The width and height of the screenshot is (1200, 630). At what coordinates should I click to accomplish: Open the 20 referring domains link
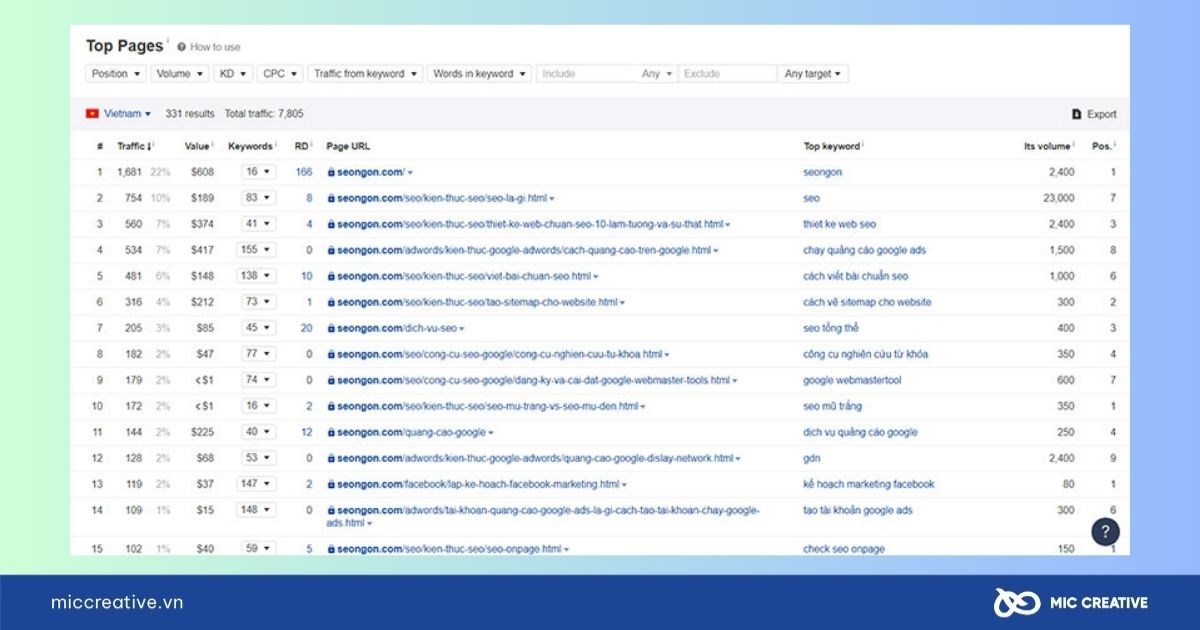[306, 328]
